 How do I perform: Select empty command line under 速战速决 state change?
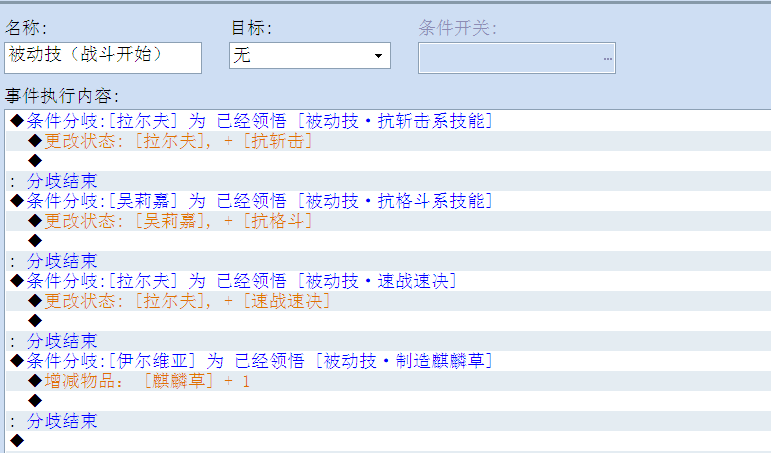pyautogui.click(x=388, y=321)
